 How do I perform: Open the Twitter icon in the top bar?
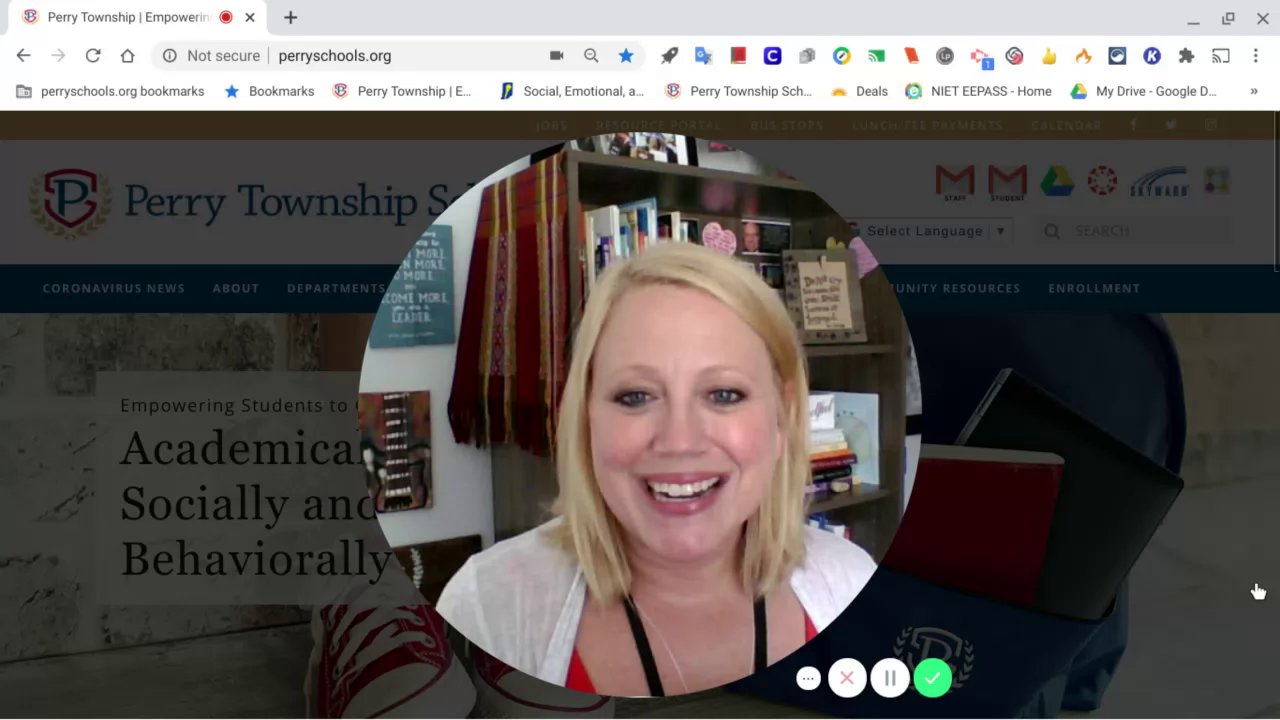1171,125
